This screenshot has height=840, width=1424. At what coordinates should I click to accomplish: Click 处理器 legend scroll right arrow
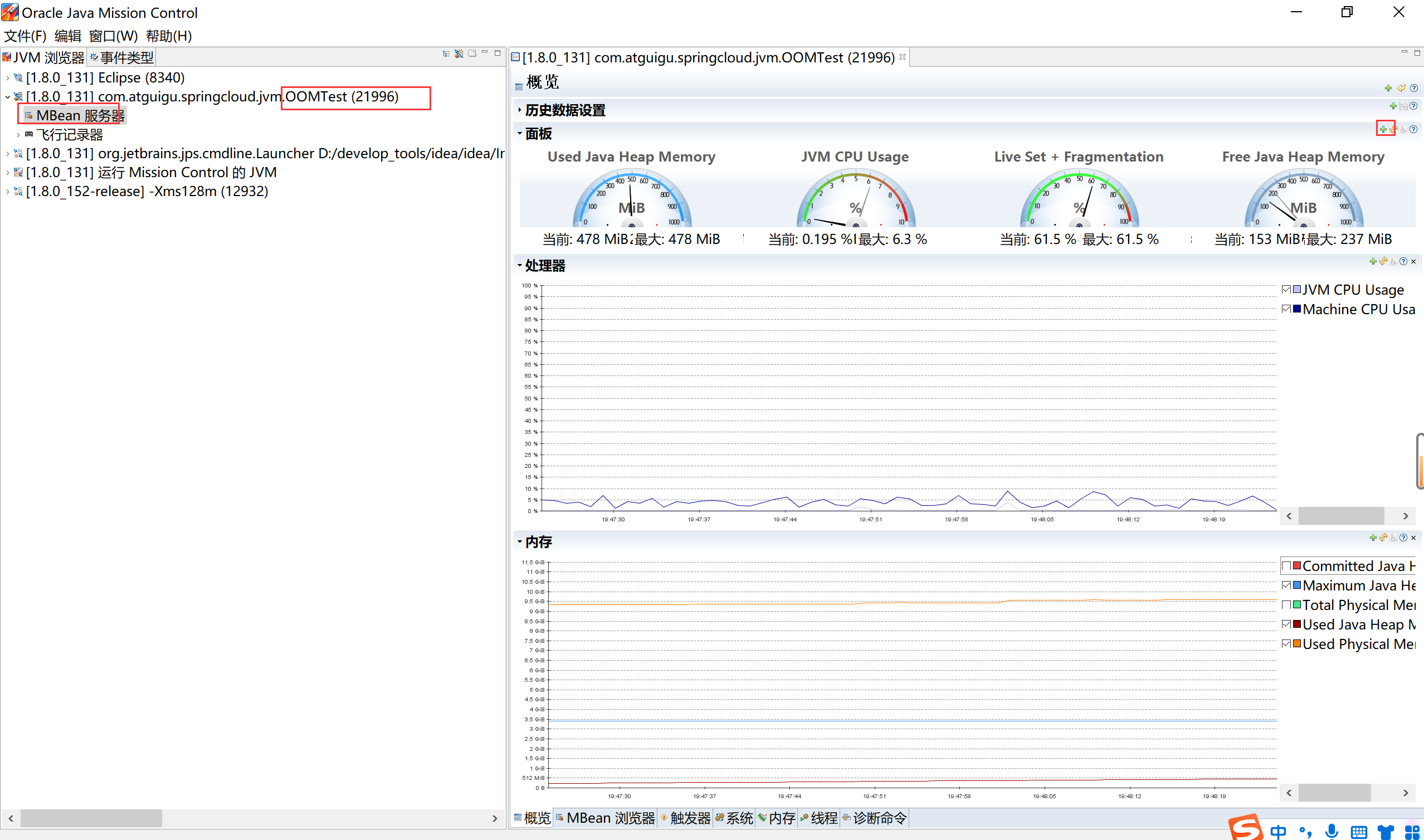pyautogui.click(x=1405, y=516)
